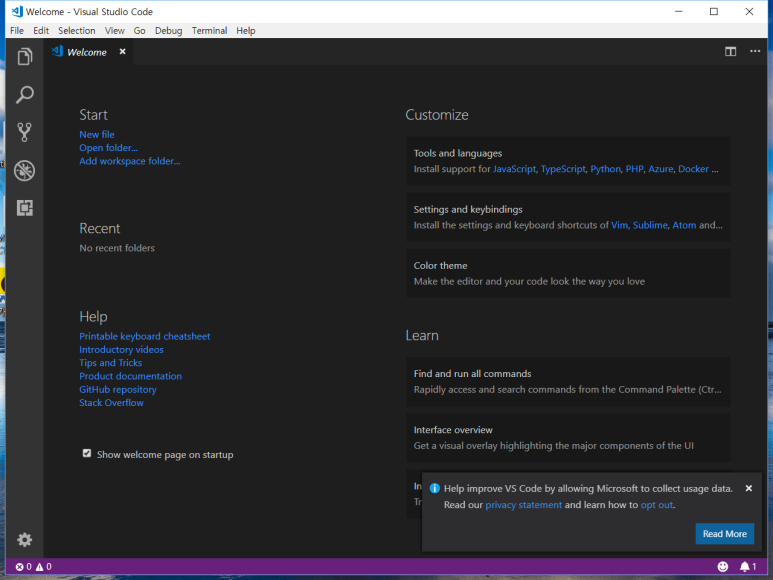
Task: Open the Source Control view
Action: (x=25, y=132)
